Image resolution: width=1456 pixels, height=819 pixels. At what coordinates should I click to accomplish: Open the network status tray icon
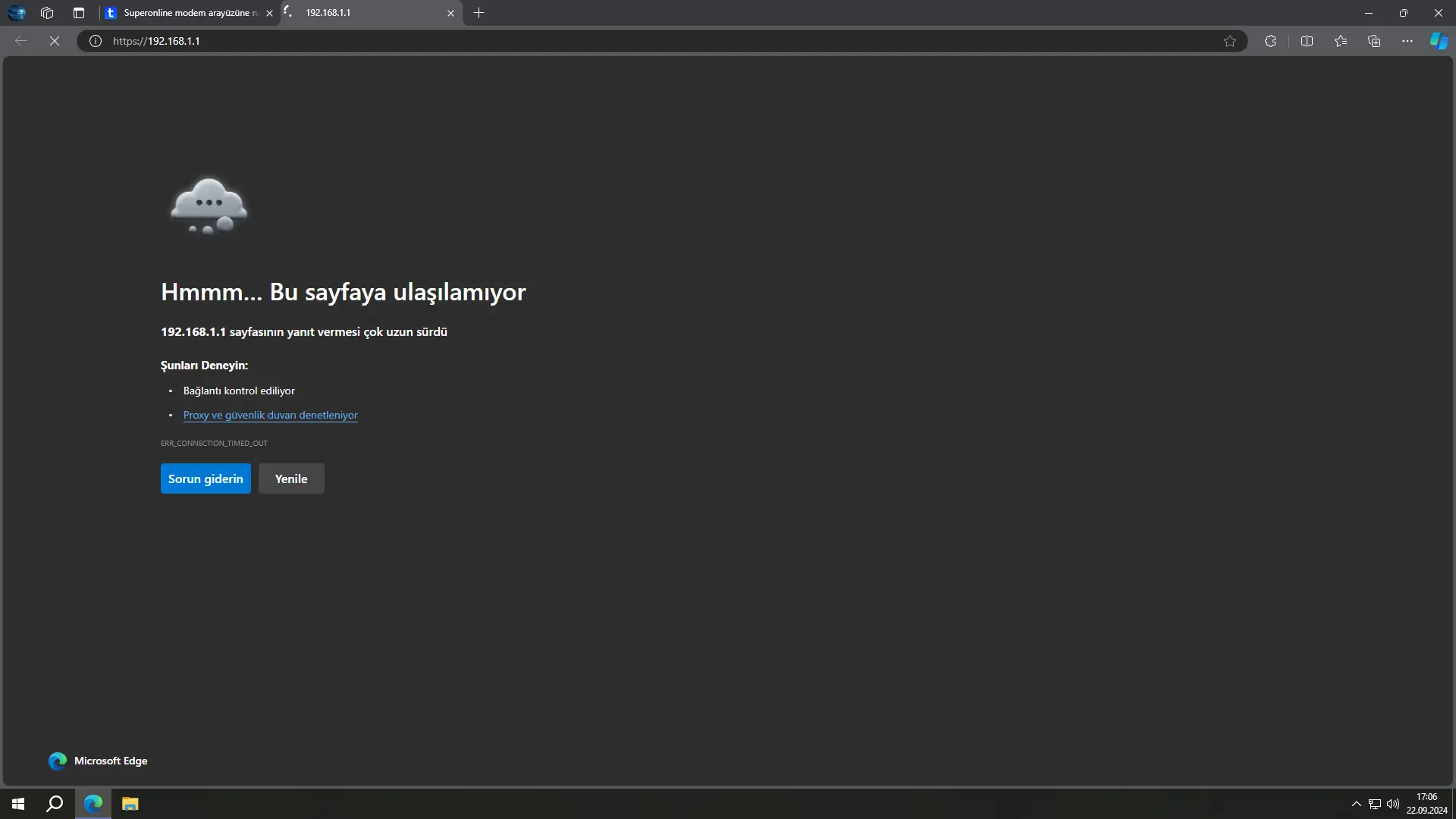pos(1374,804)
